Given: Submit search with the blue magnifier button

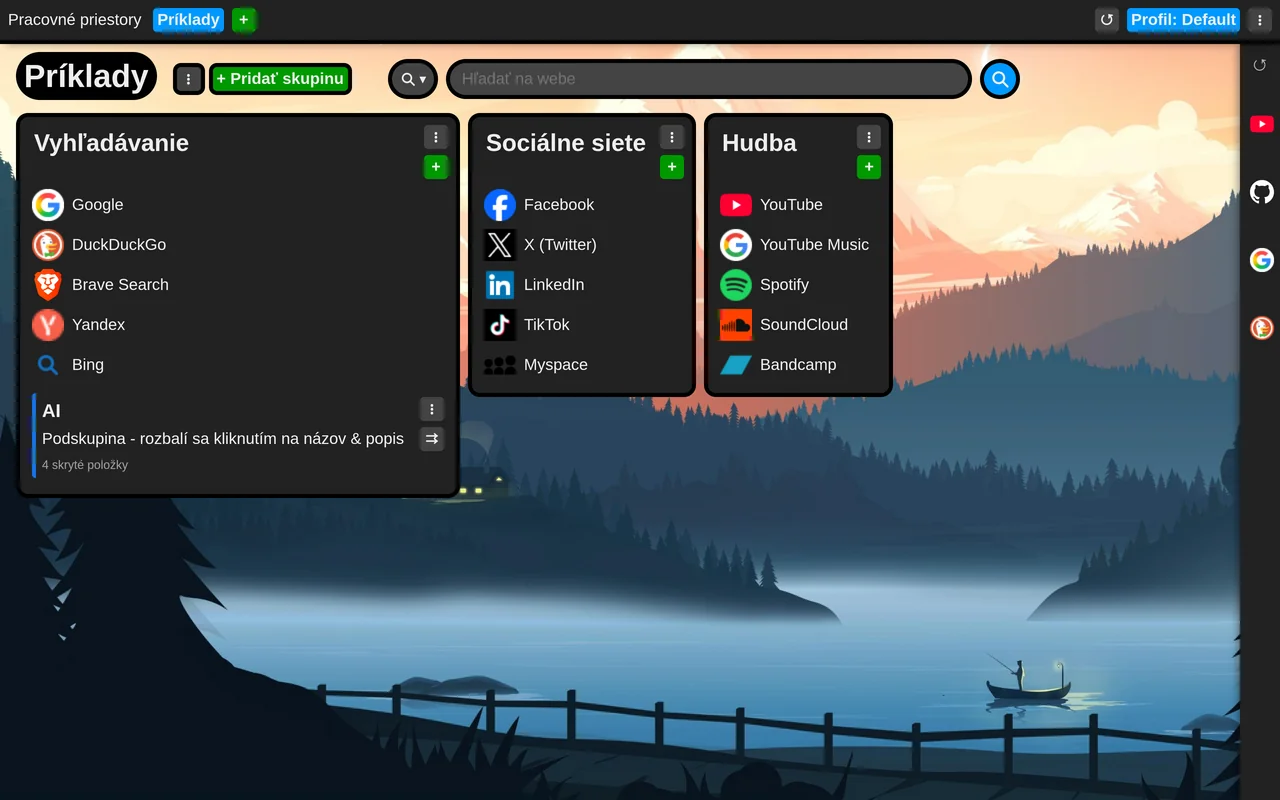Looking at the screenshot, I should pos(1000,79).
